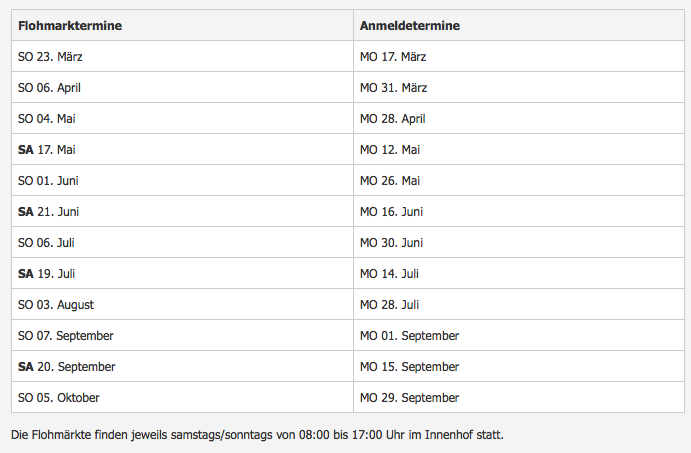
Task: Select the SO 05. Oktober cell
Action: (59, 397)
